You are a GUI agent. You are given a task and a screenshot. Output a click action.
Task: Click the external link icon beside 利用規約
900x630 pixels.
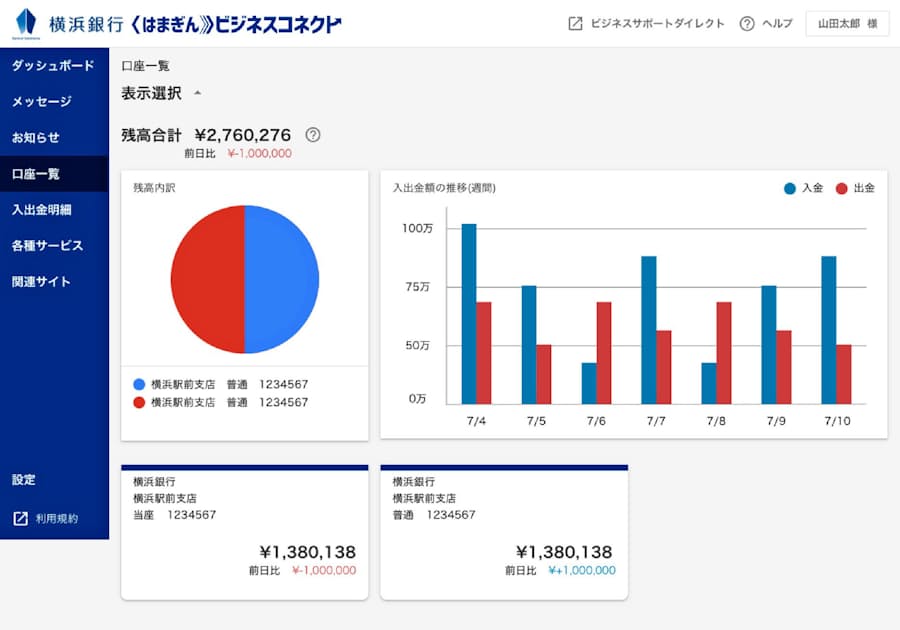coord(20,518)
